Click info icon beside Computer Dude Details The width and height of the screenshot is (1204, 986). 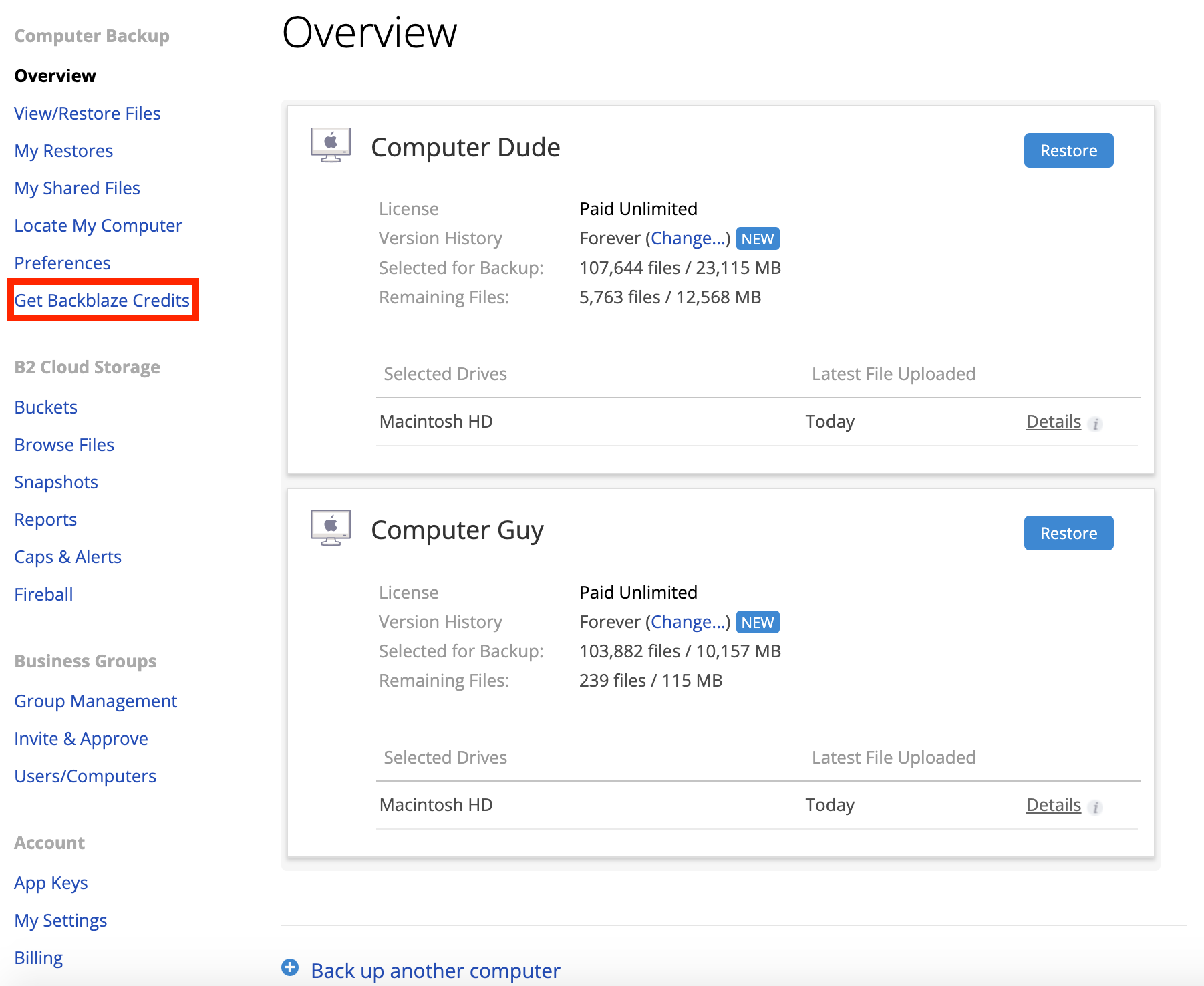[1096, 424]
